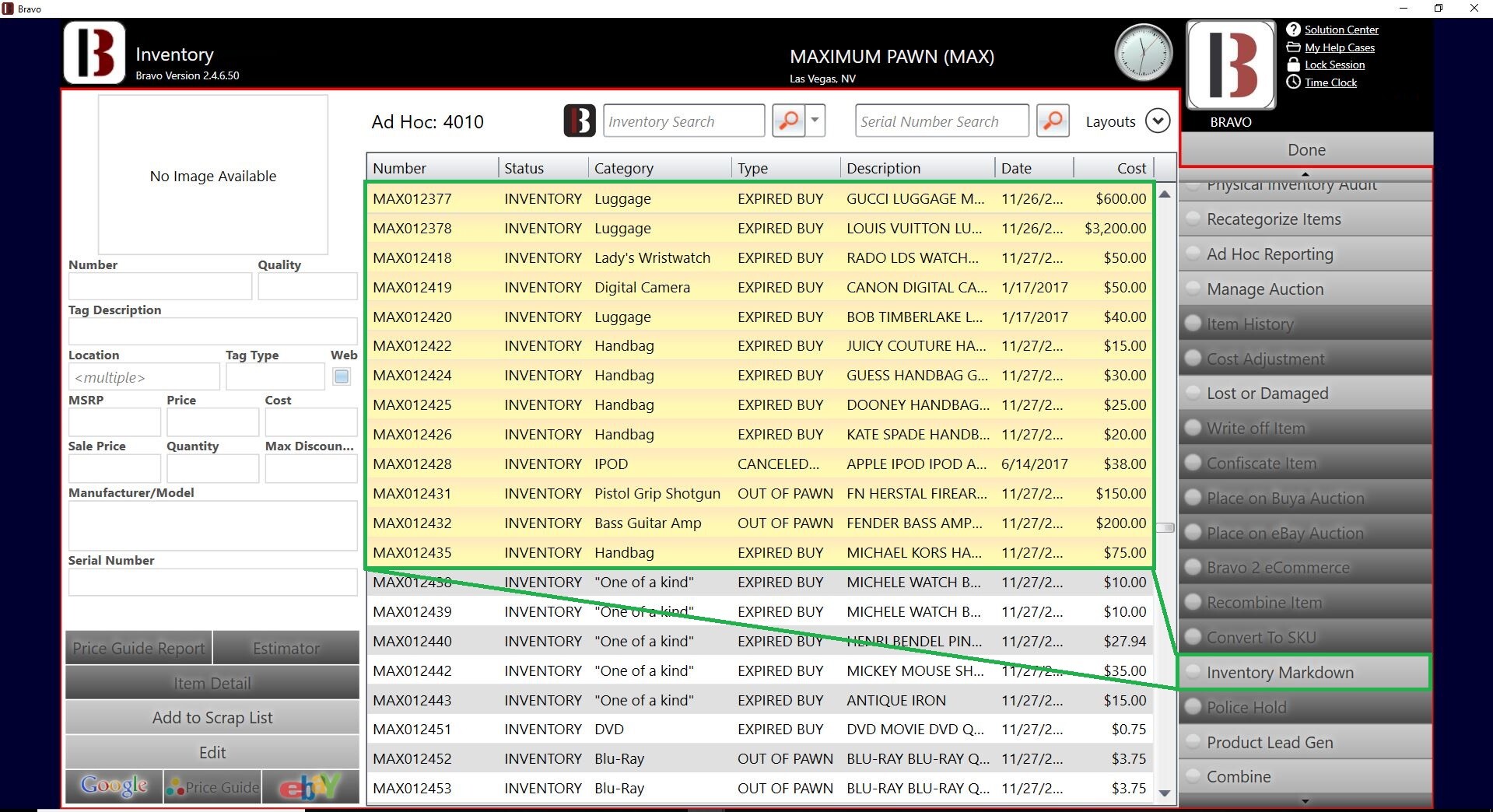Select the Ad Hoc Reporting option
The width and height of the screenshot is (1493, 812).
coord(1305,254)
